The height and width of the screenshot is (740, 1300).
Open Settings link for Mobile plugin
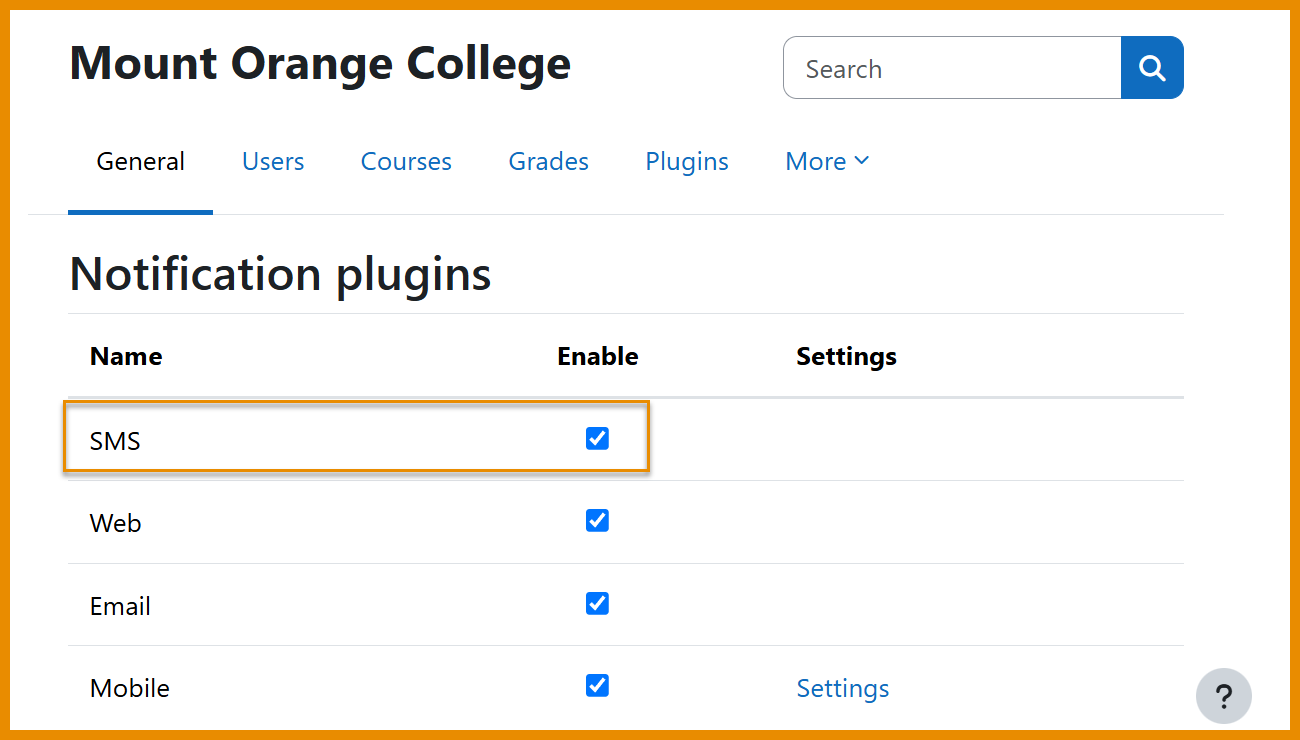843,688
